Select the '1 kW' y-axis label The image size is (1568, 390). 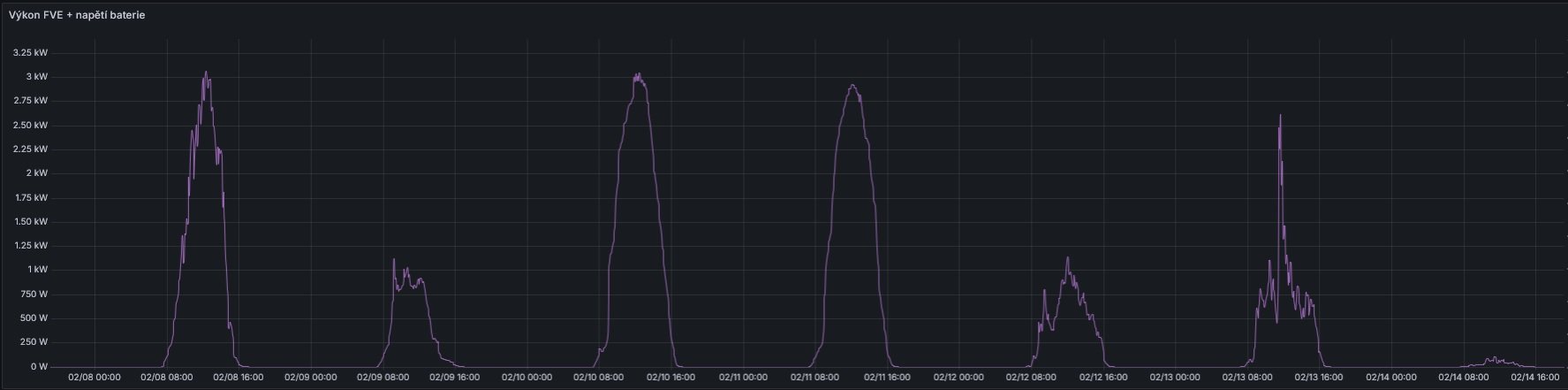tap(37, 270)
